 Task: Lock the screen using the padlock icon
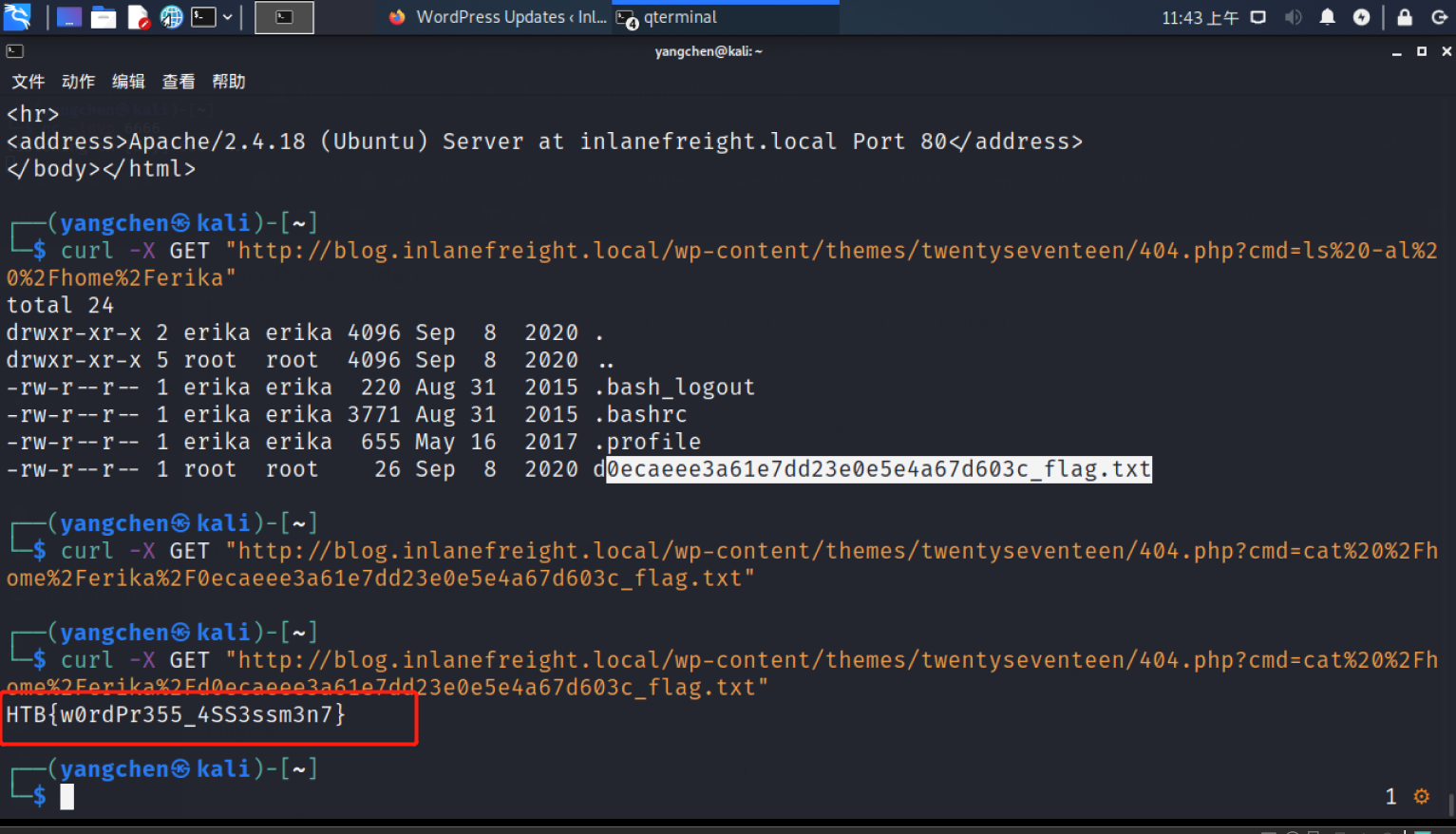(x=1405, y=17)
